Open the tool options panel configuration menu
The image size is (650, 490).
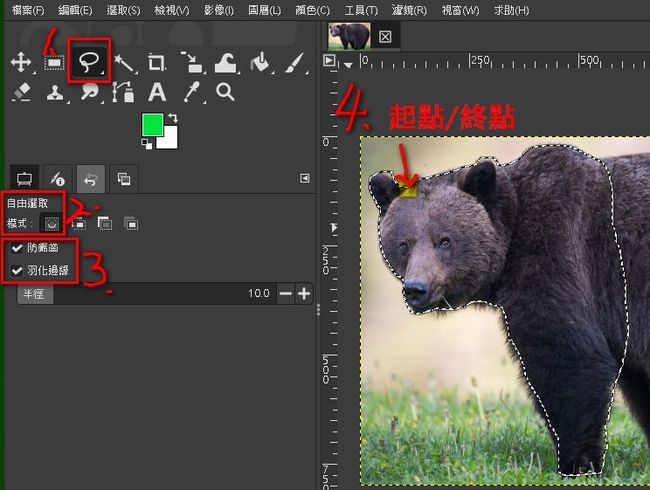coord(305,178)
